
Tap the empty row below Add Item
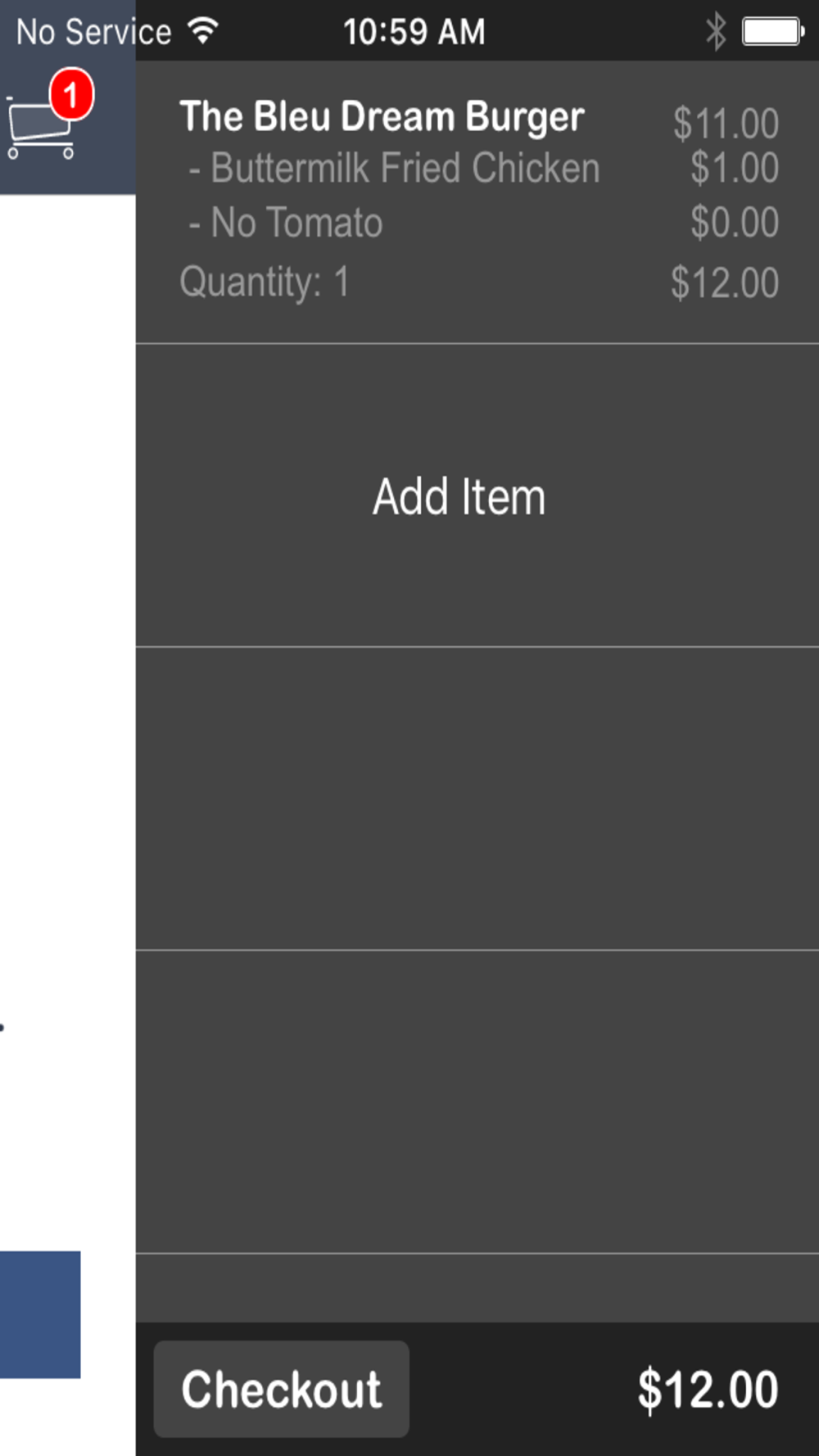(477, 798)
